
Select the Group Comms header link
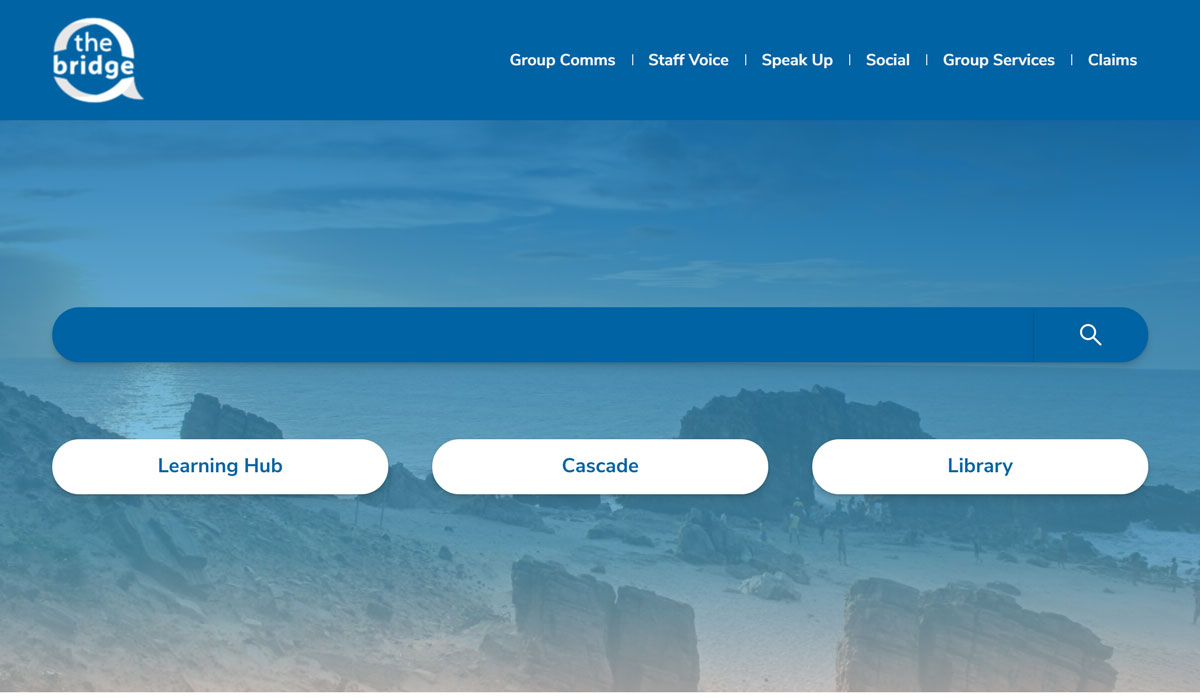pos(562,60)
